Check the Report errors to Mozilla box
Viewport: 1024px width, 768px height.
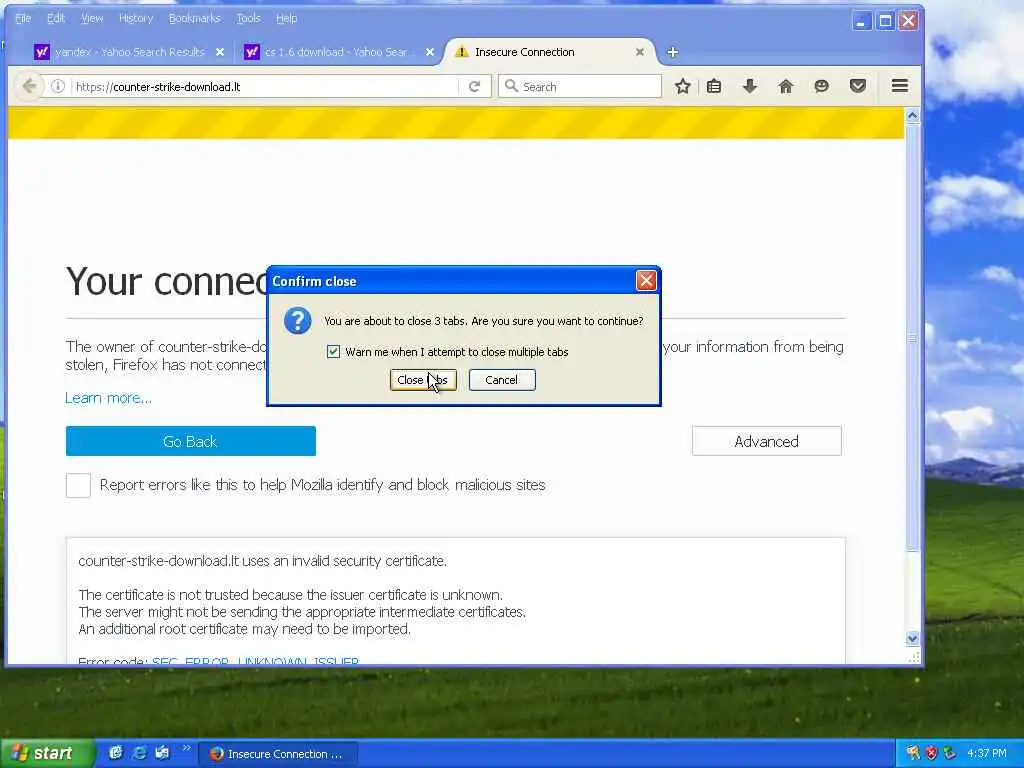(78, 485)
